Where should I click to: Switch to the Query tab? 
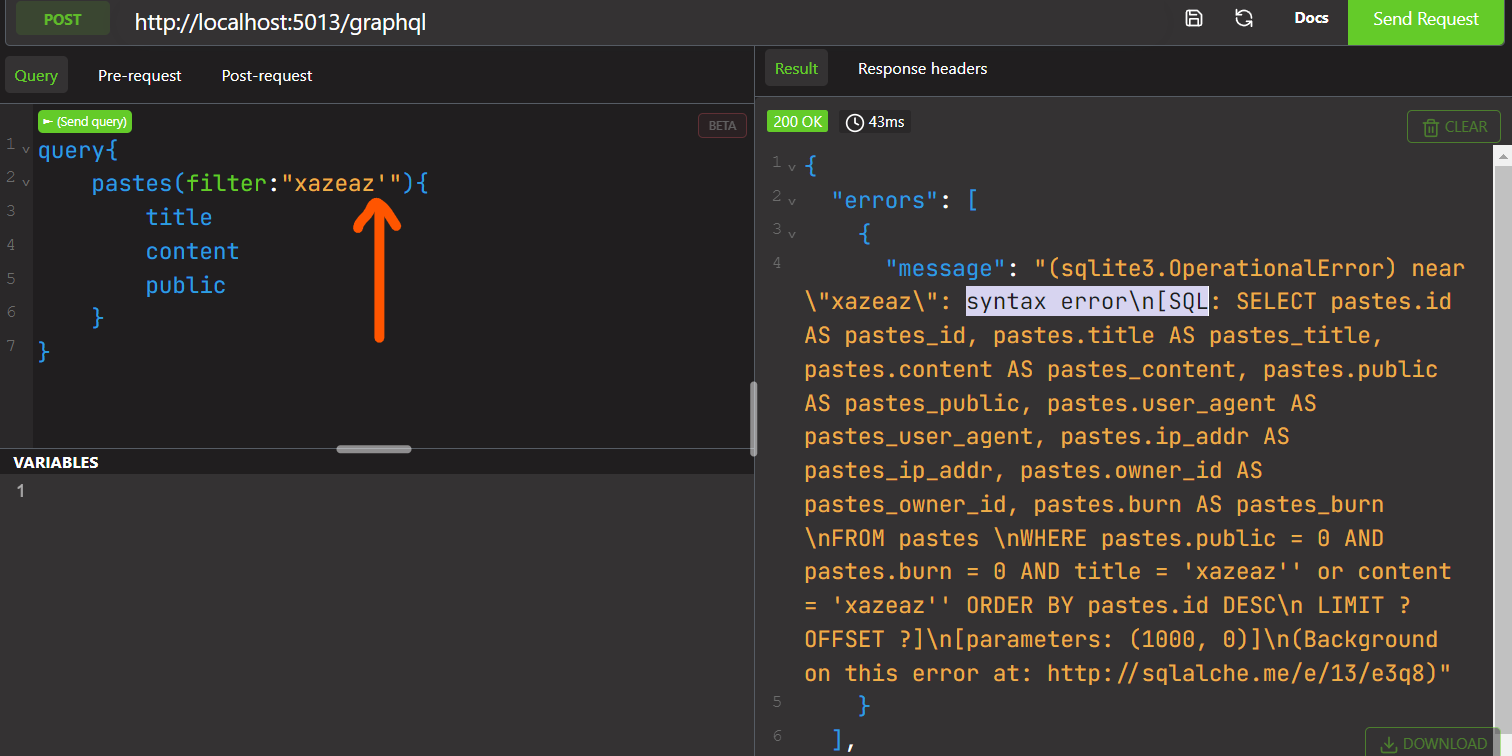point(36,75)
